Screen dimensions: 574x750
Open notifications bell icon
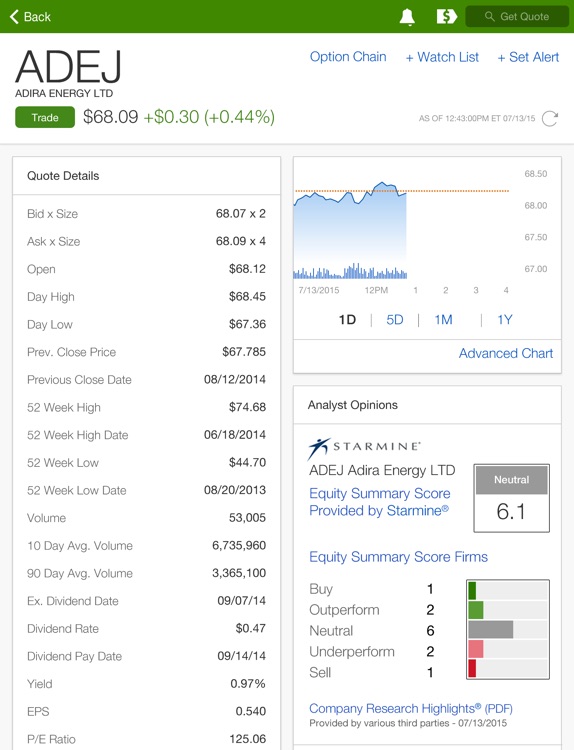[407, 17]
